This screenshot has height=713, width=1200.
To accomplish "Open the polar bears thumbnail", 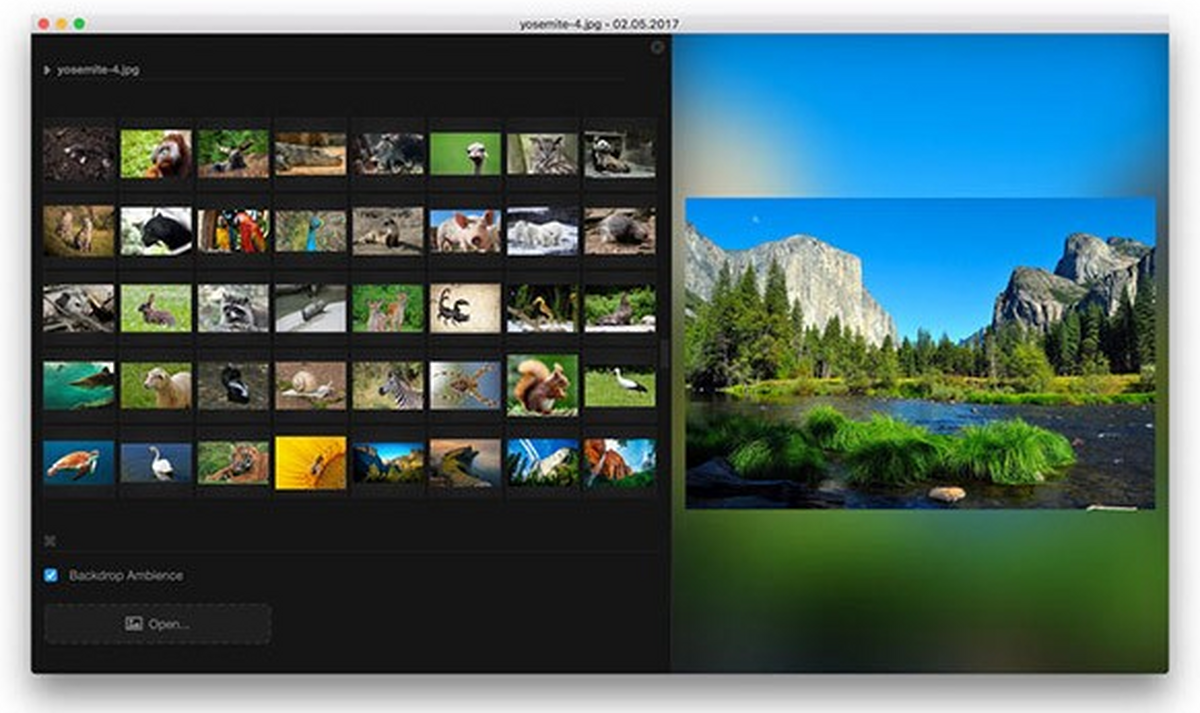I will tap(542, 231).
